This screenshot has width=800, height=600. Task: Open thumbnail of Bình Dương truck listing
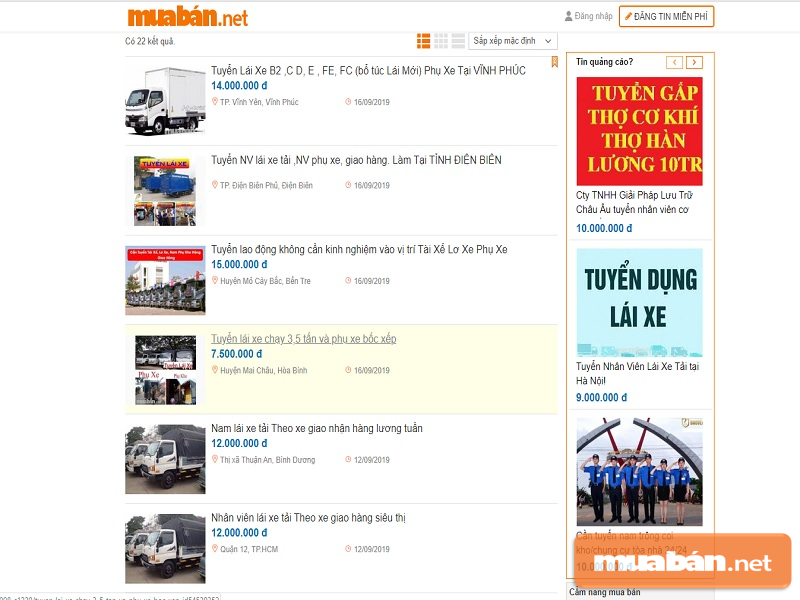click(x=165, y=459)
